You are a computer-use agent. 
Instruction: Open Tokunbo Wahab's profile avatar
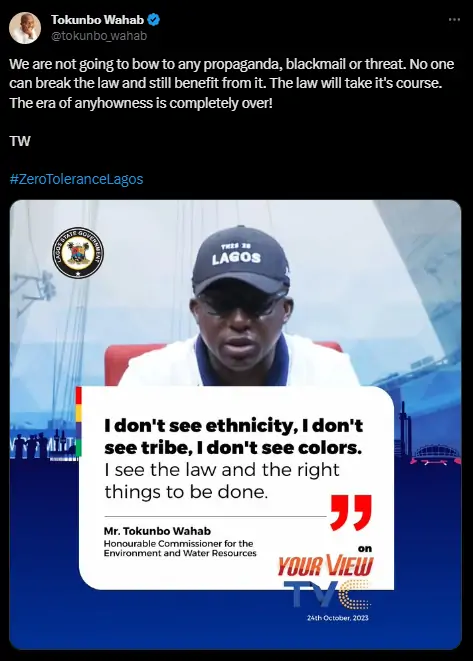pyautogui.click(x=25, y=28)
